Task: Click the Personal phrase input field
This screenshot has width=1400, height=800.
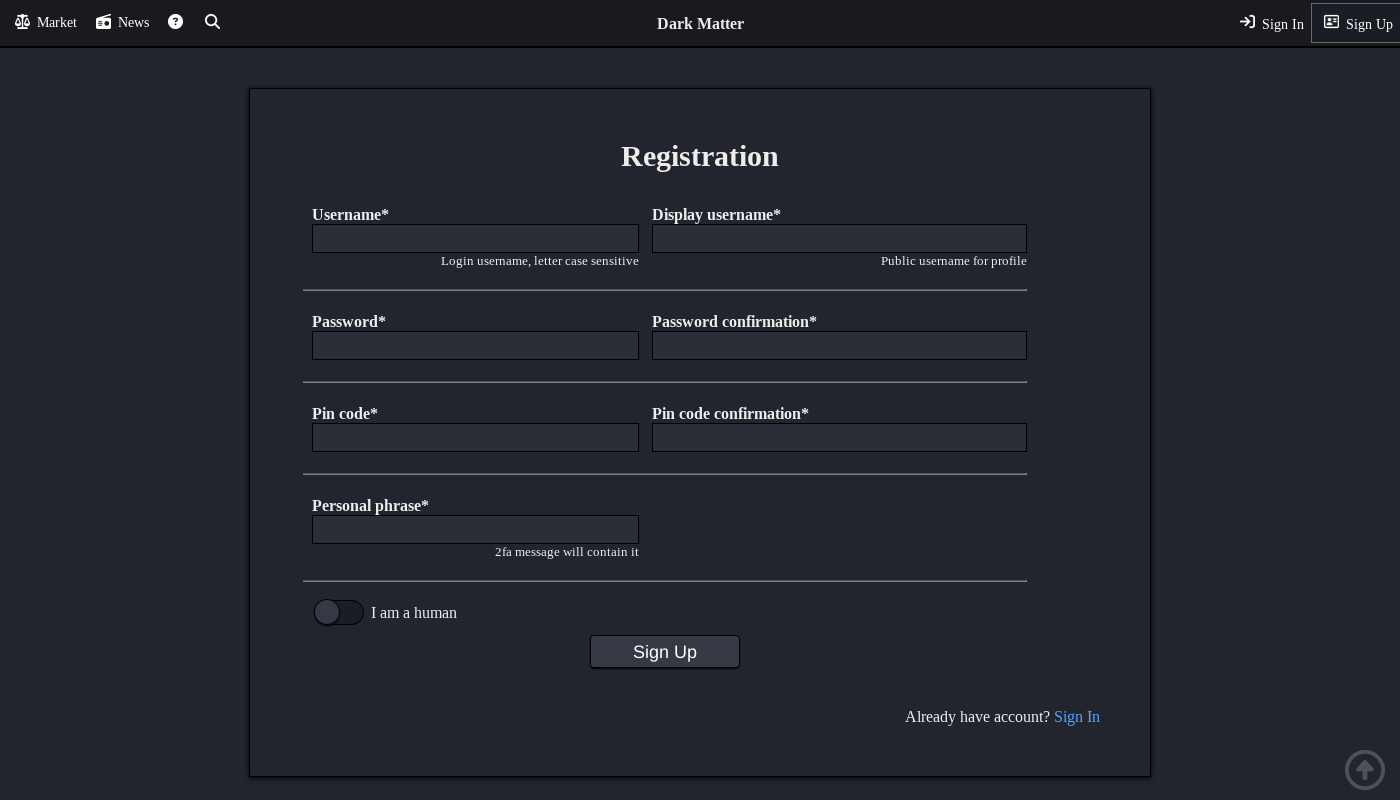Action: coord(475,529)
